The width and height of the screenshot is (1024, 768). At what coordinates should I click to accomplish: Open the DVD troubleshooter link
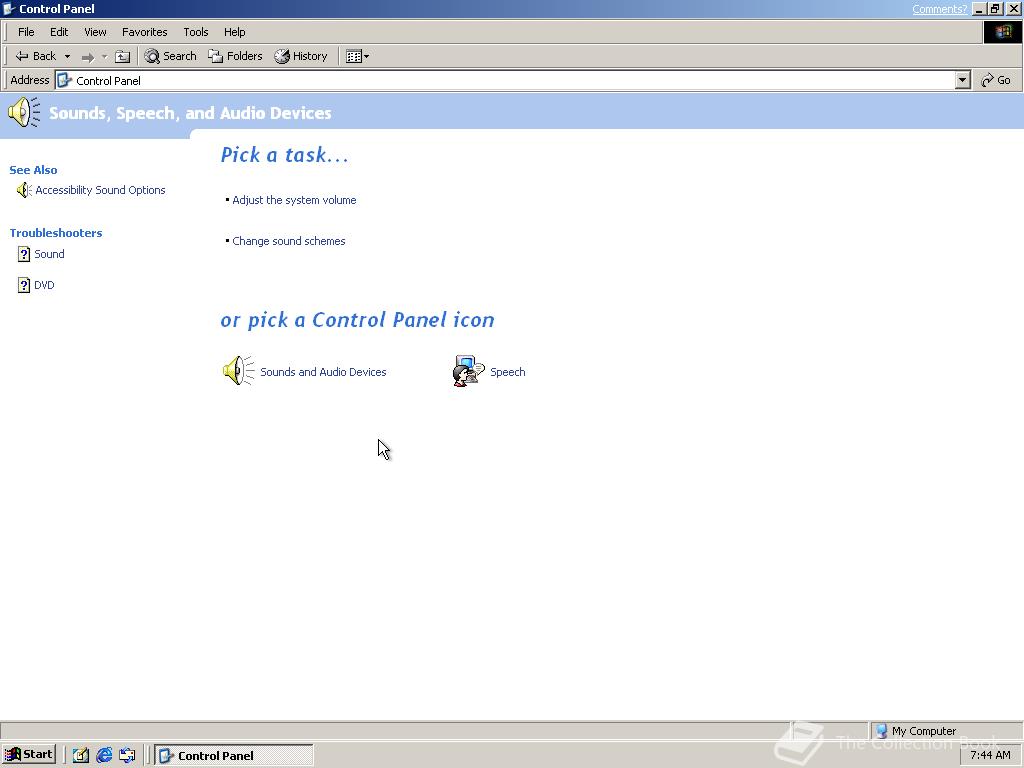(44, 285)
